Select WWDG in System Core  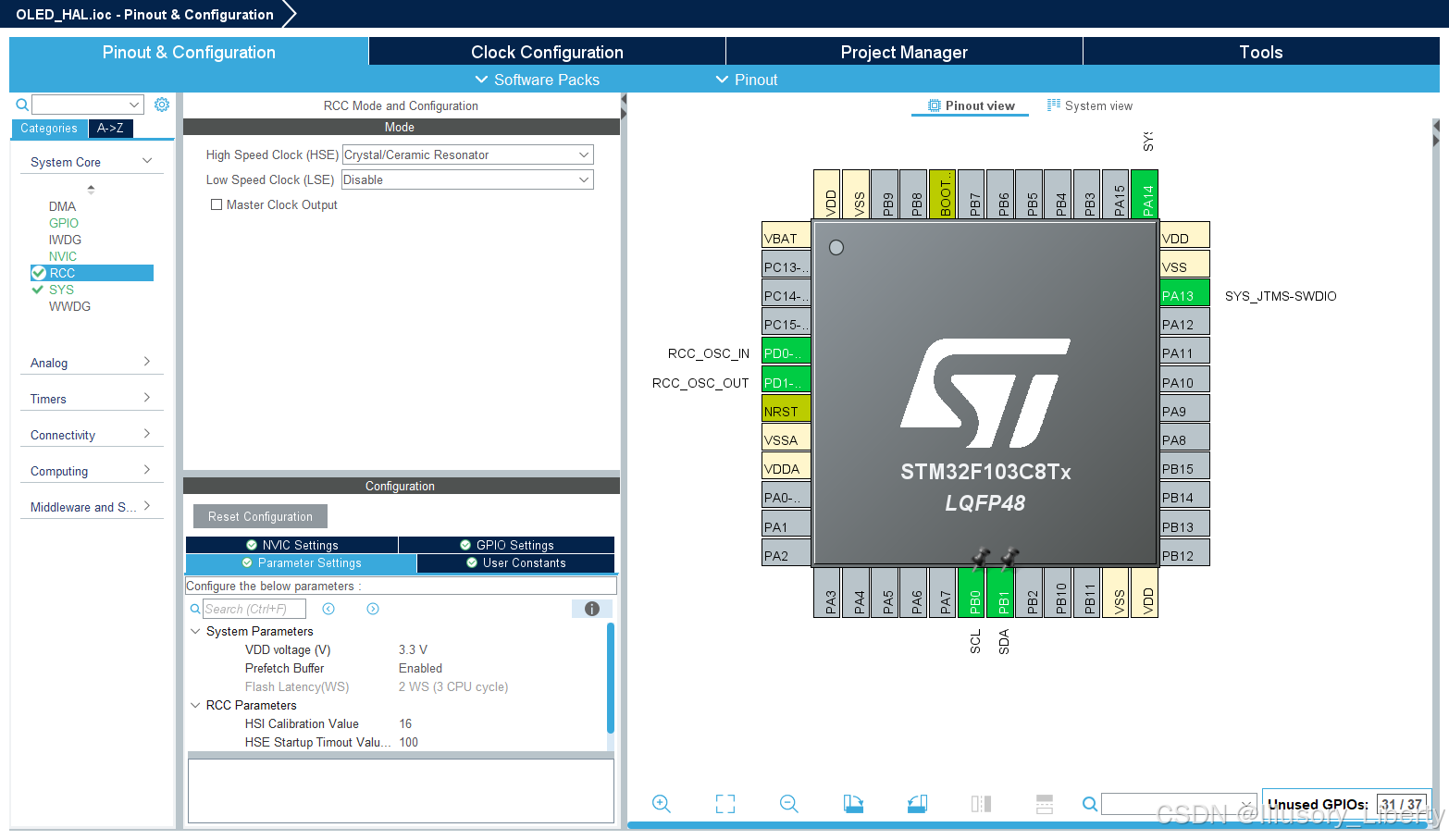(x=69, y=306)
